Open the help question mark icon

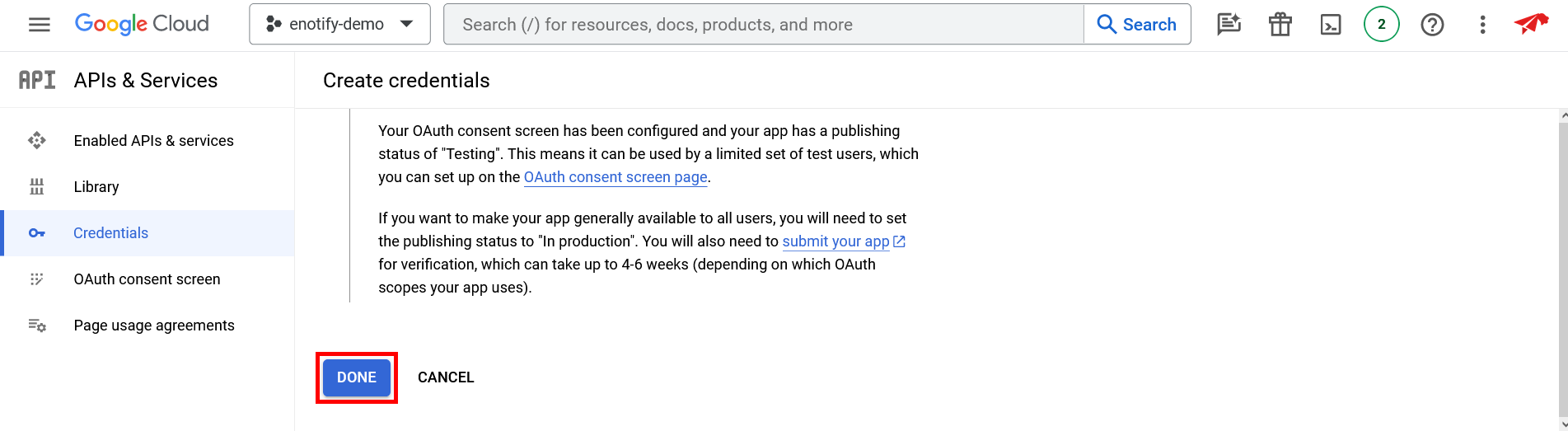[x=1432, y=25]
